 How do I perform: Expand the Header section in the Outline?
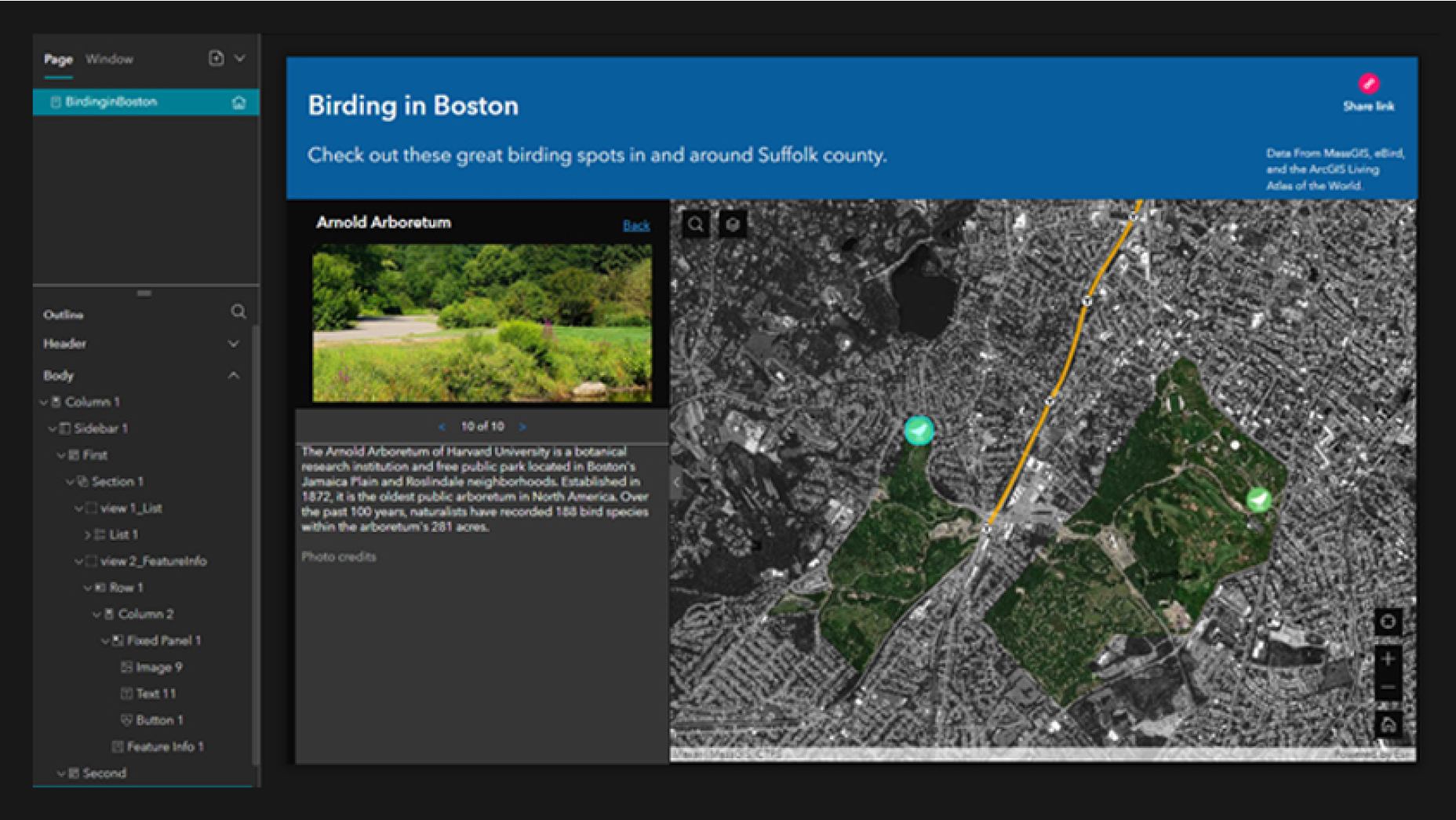pyautogui.click(x=233, y=343)
